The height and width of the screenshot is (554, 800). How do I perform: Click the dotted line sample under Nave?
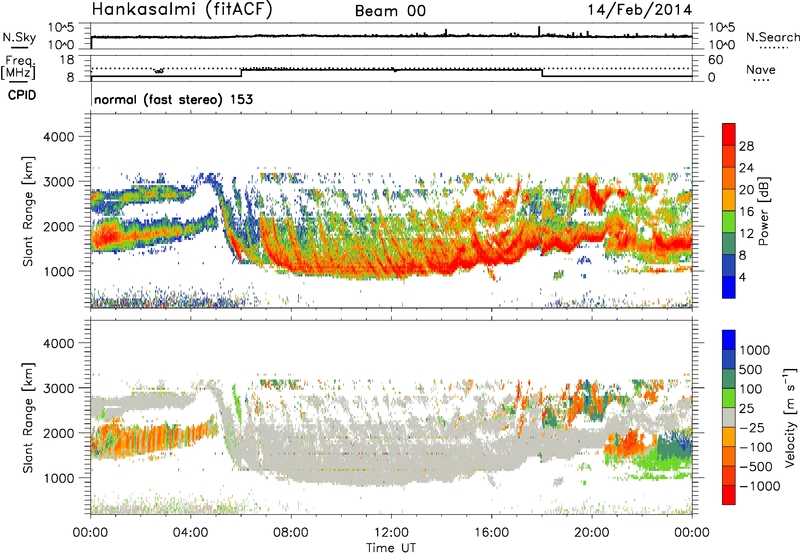coord(761,80)
